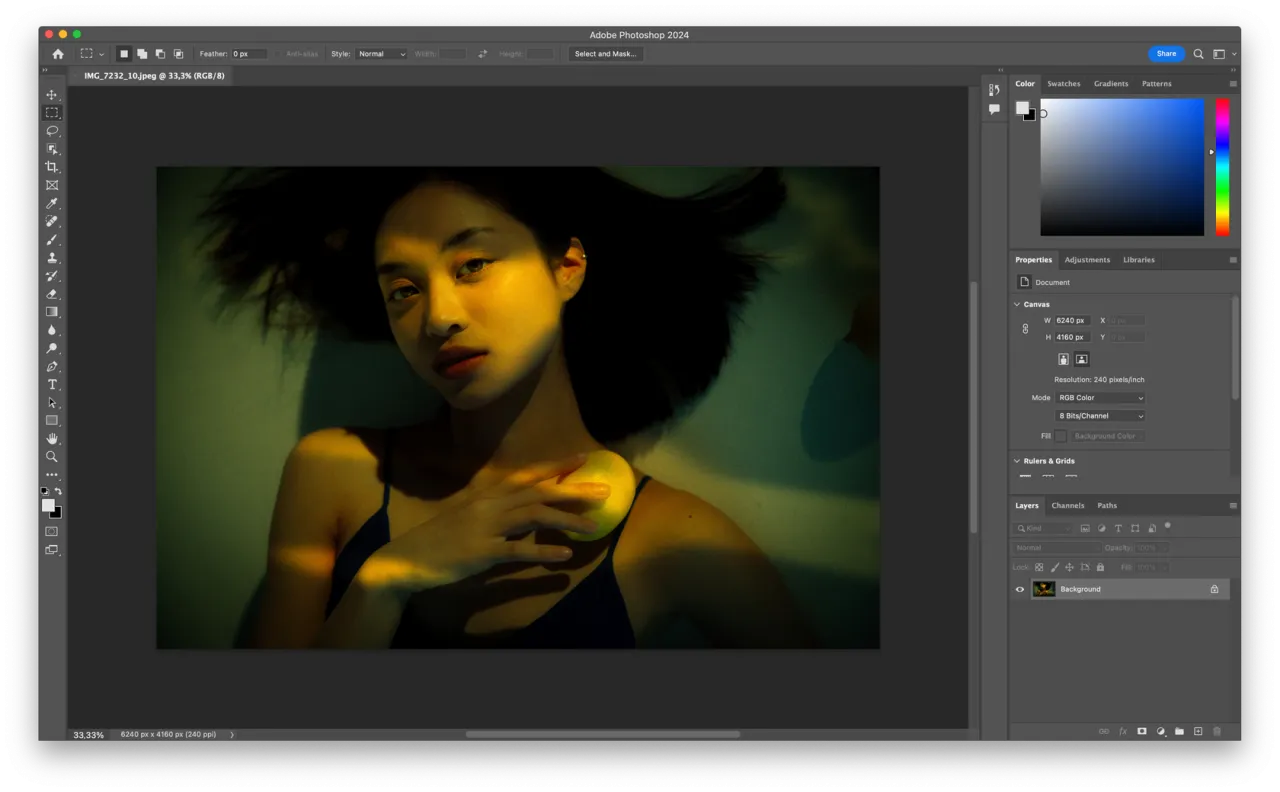
Task: Add a layer mask
Action: 1141,731
